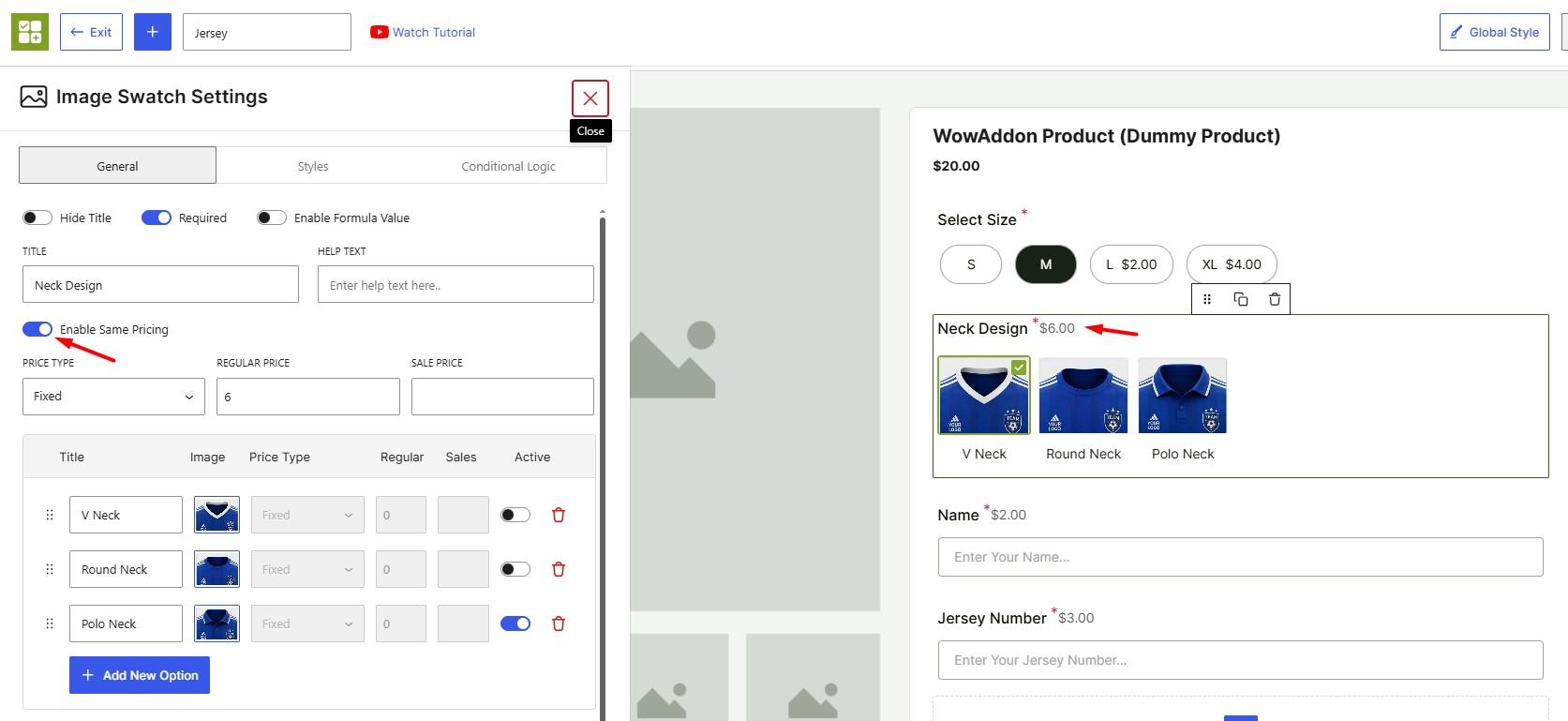
Task: Click the drag handle for the Round Neck row
Action: coord(50,569)
